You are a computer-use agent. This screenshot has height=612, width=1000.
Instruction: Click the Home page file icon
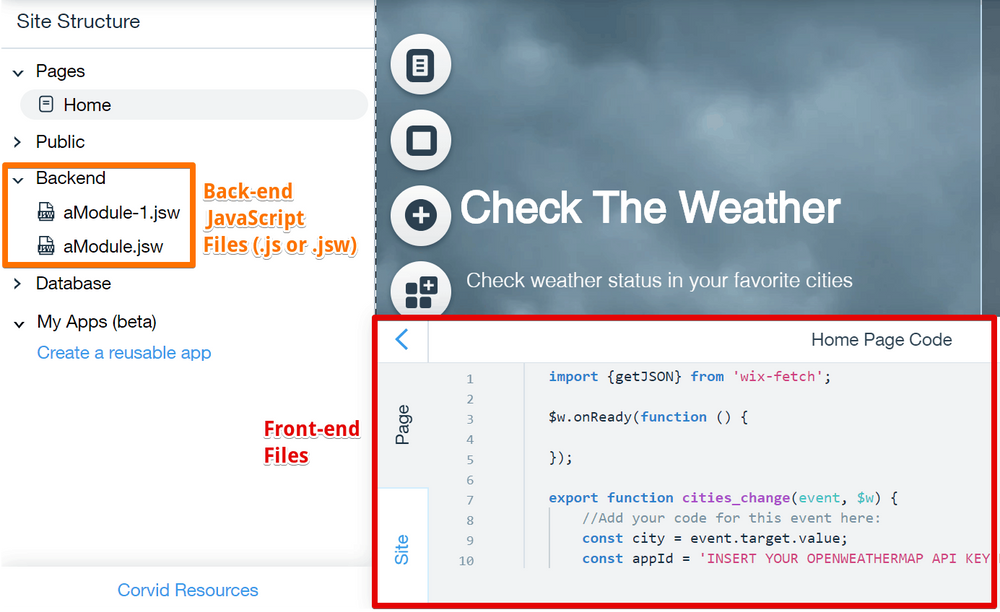tap(46, 104)
